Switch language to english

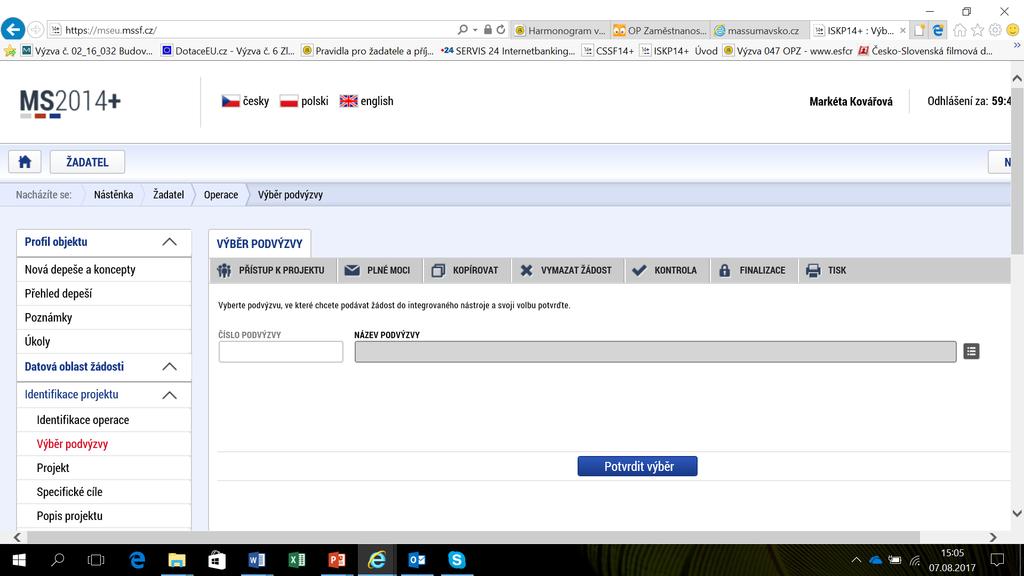(x=366, y=101)
